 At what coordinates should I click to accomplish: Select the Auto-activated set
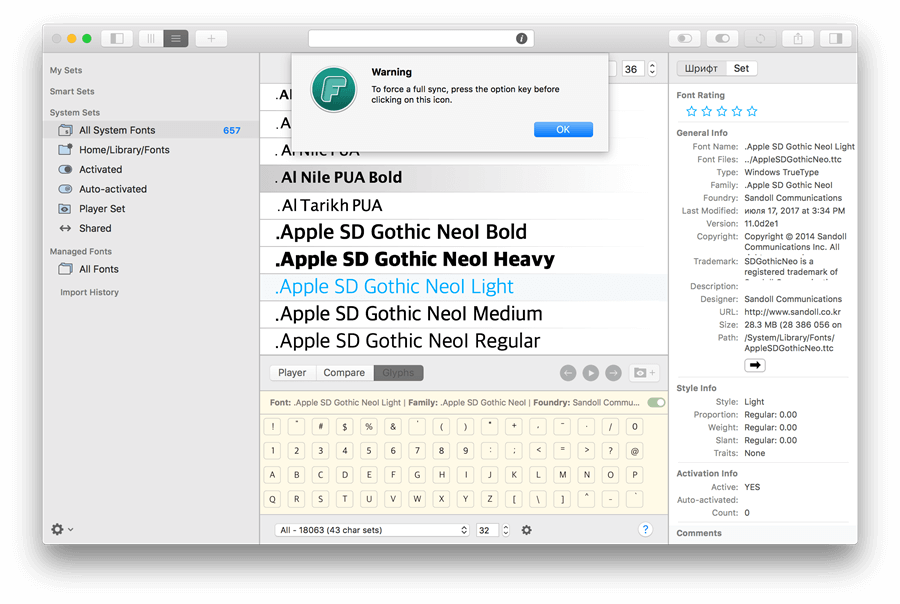tap(151, 189)
